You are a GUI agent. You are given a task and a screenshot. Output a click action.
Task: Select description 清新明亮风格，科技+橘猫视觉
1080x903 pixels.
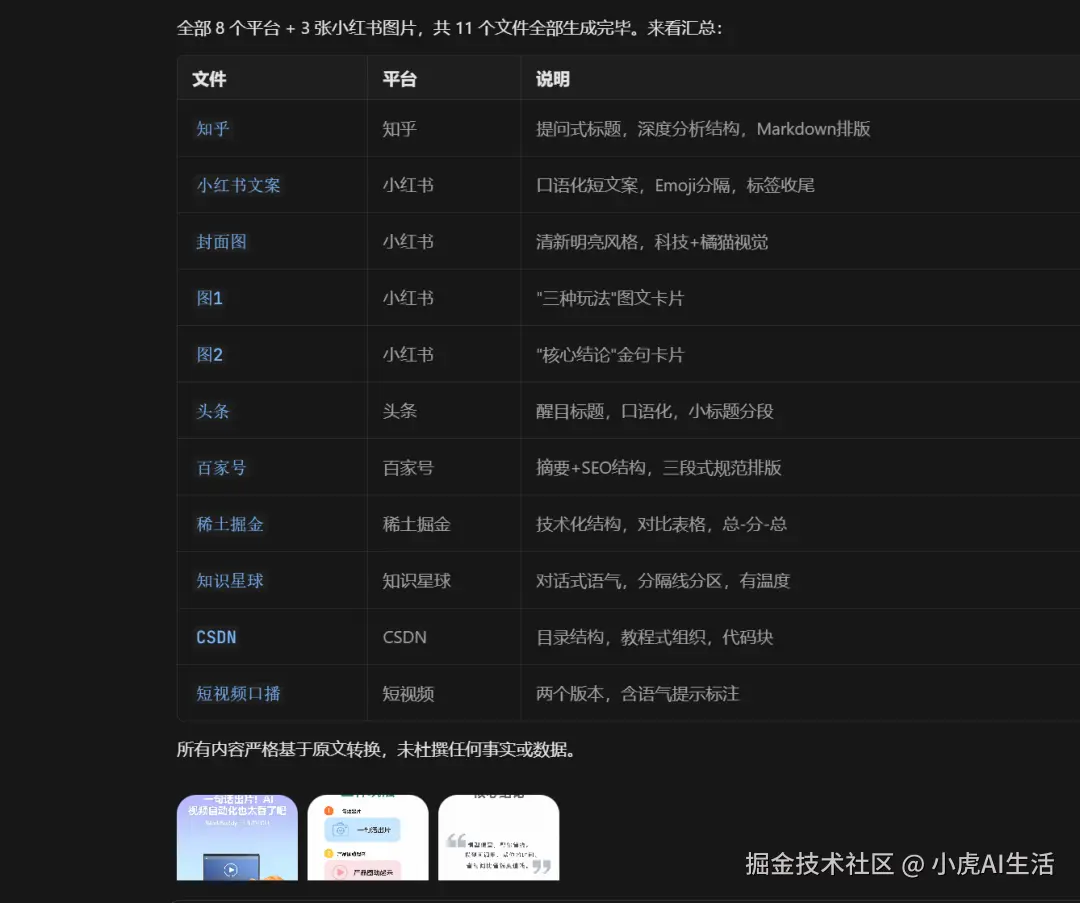click(x=652, y=242)
